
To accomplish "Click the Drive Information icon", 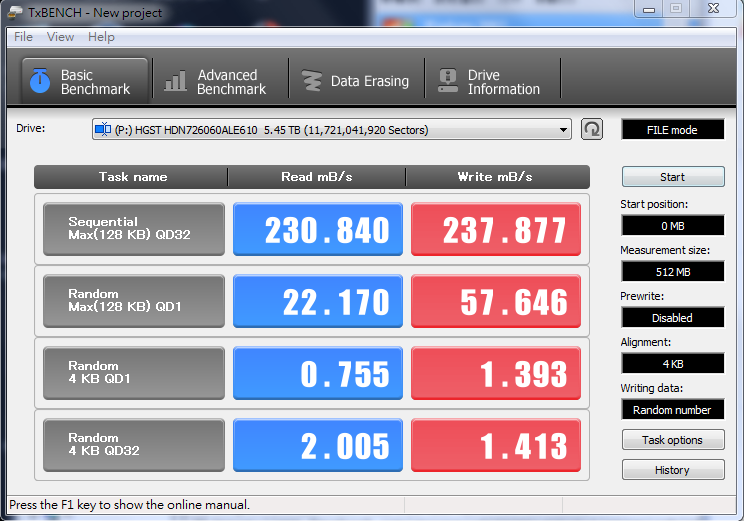I will [448, 81].
